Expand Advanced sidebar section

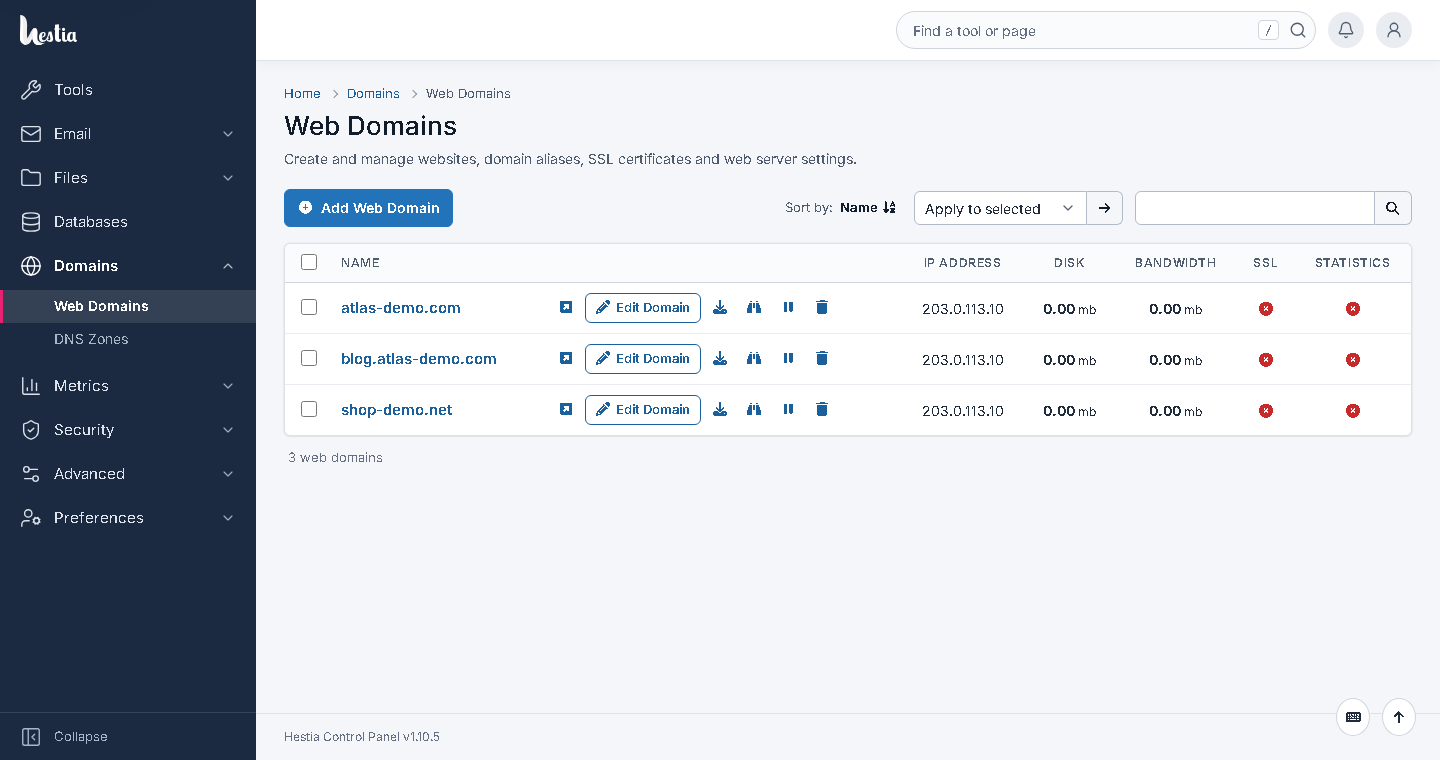point(128,474)
